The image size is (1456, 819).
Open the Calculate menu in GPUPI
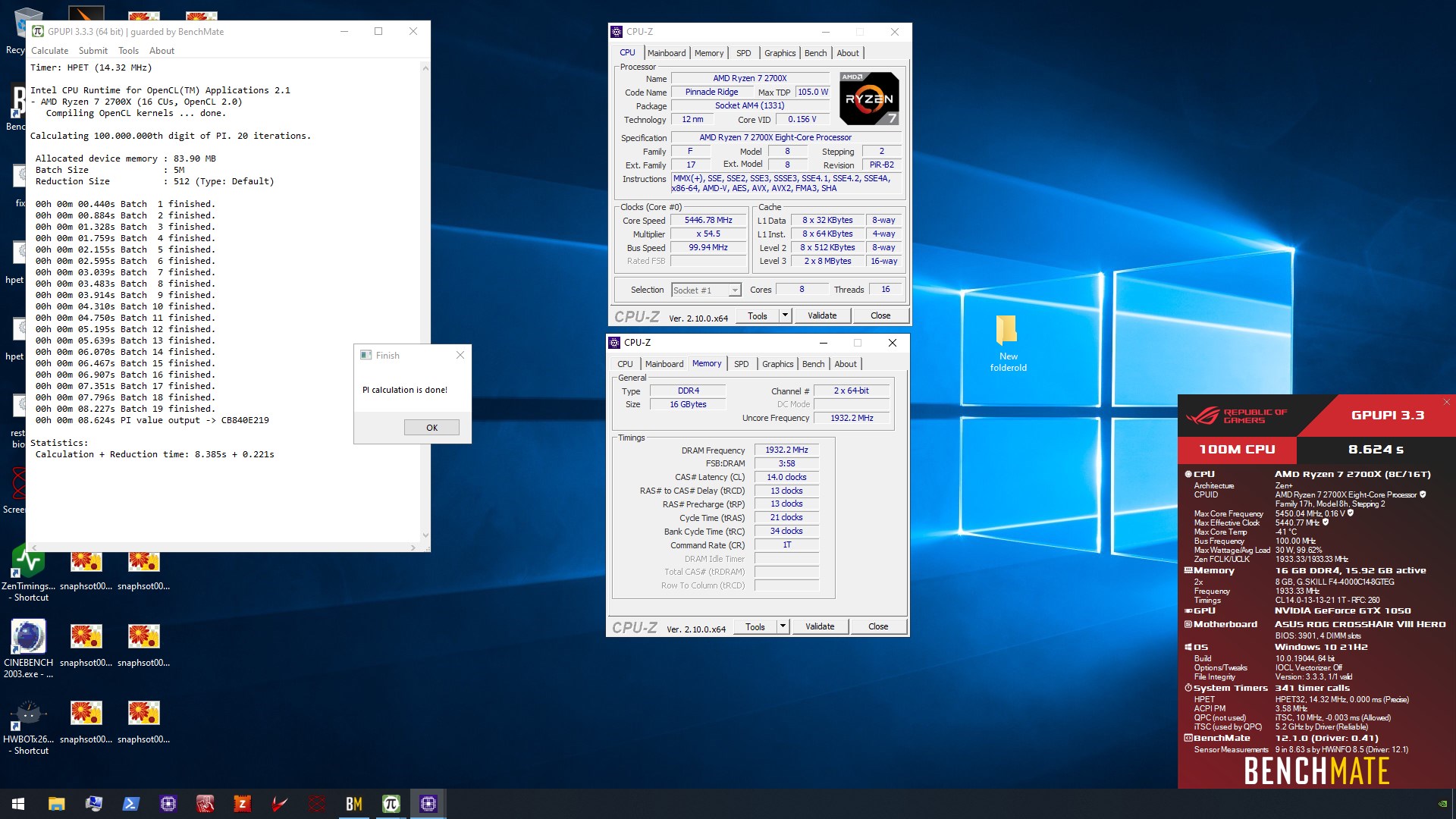[x=49, y=51]
